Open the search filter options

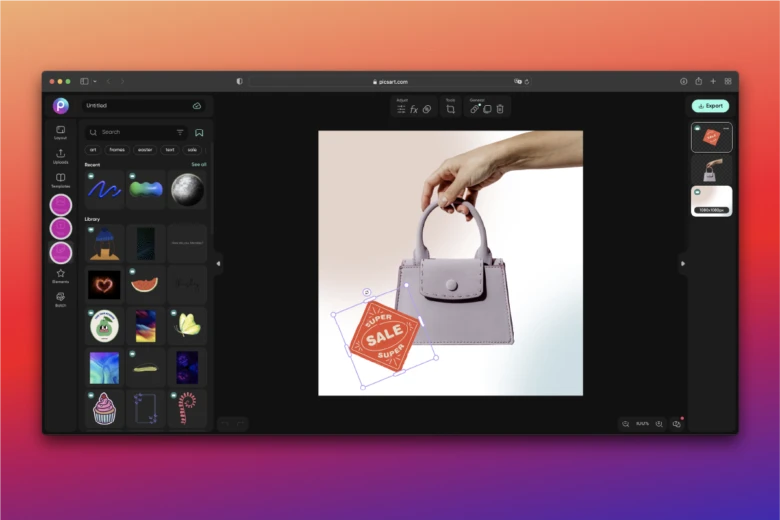click(x=180, y=132)
